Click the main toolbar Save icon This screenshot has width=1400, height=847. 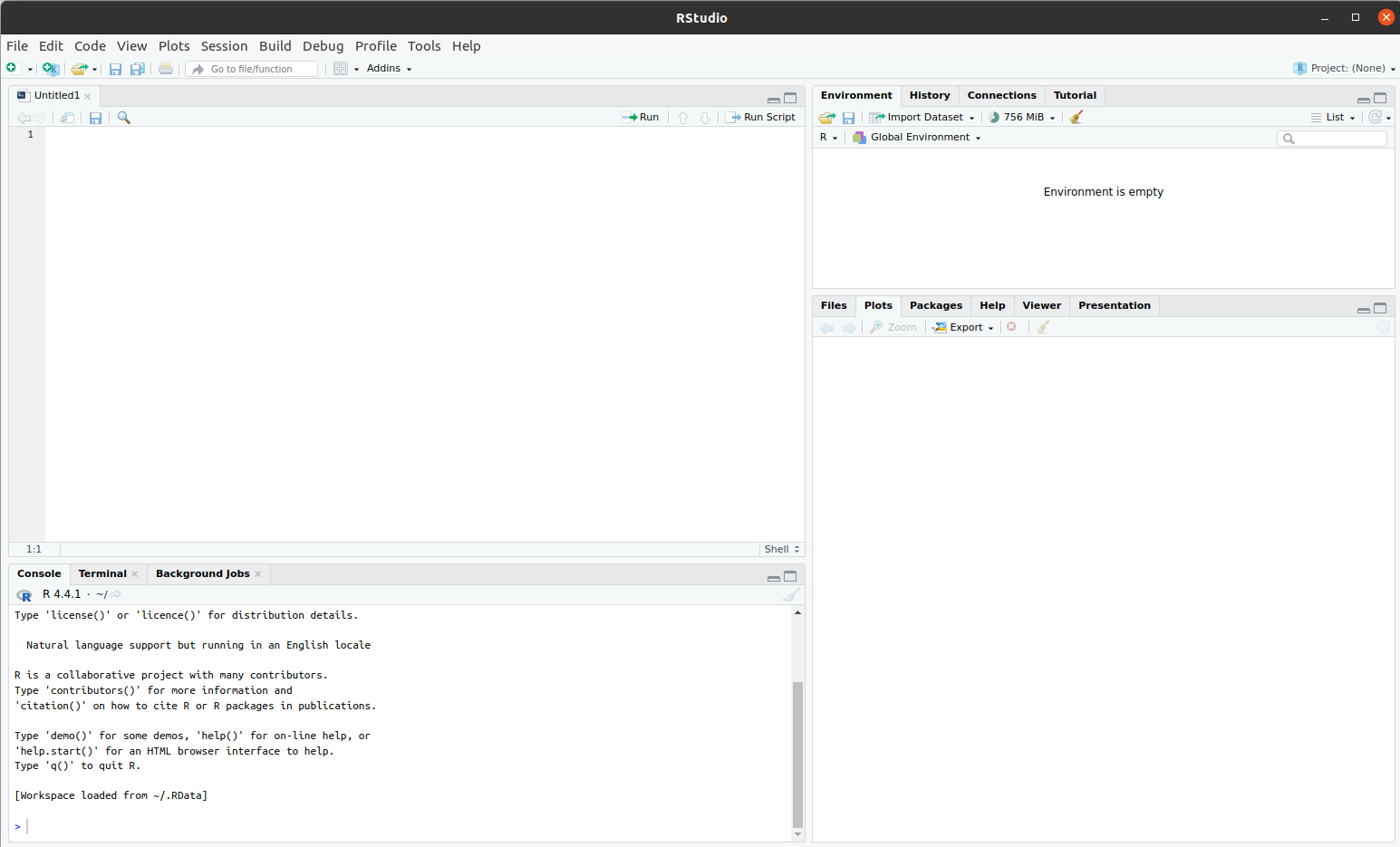point(115,69)
